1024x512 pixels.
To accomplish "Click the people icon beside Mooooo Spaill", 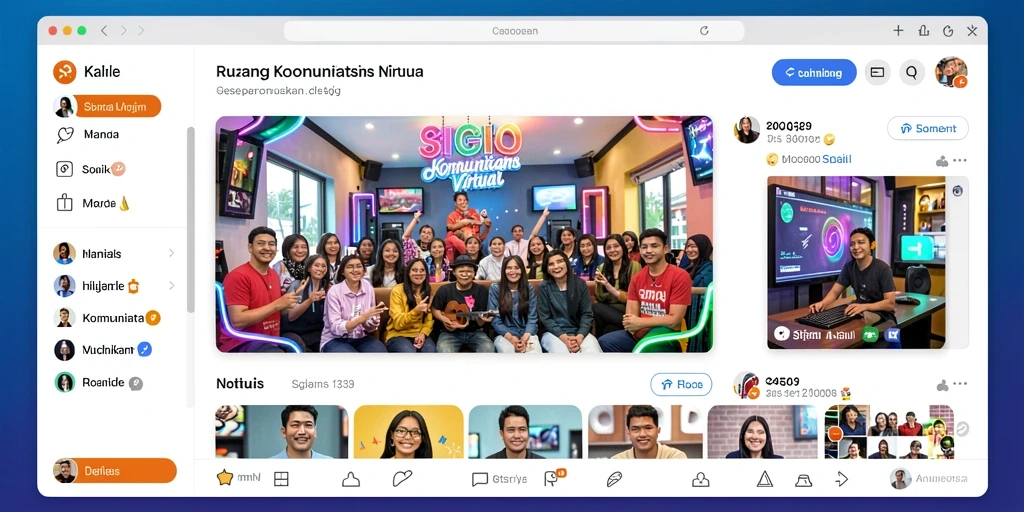I will coord(942,161).
